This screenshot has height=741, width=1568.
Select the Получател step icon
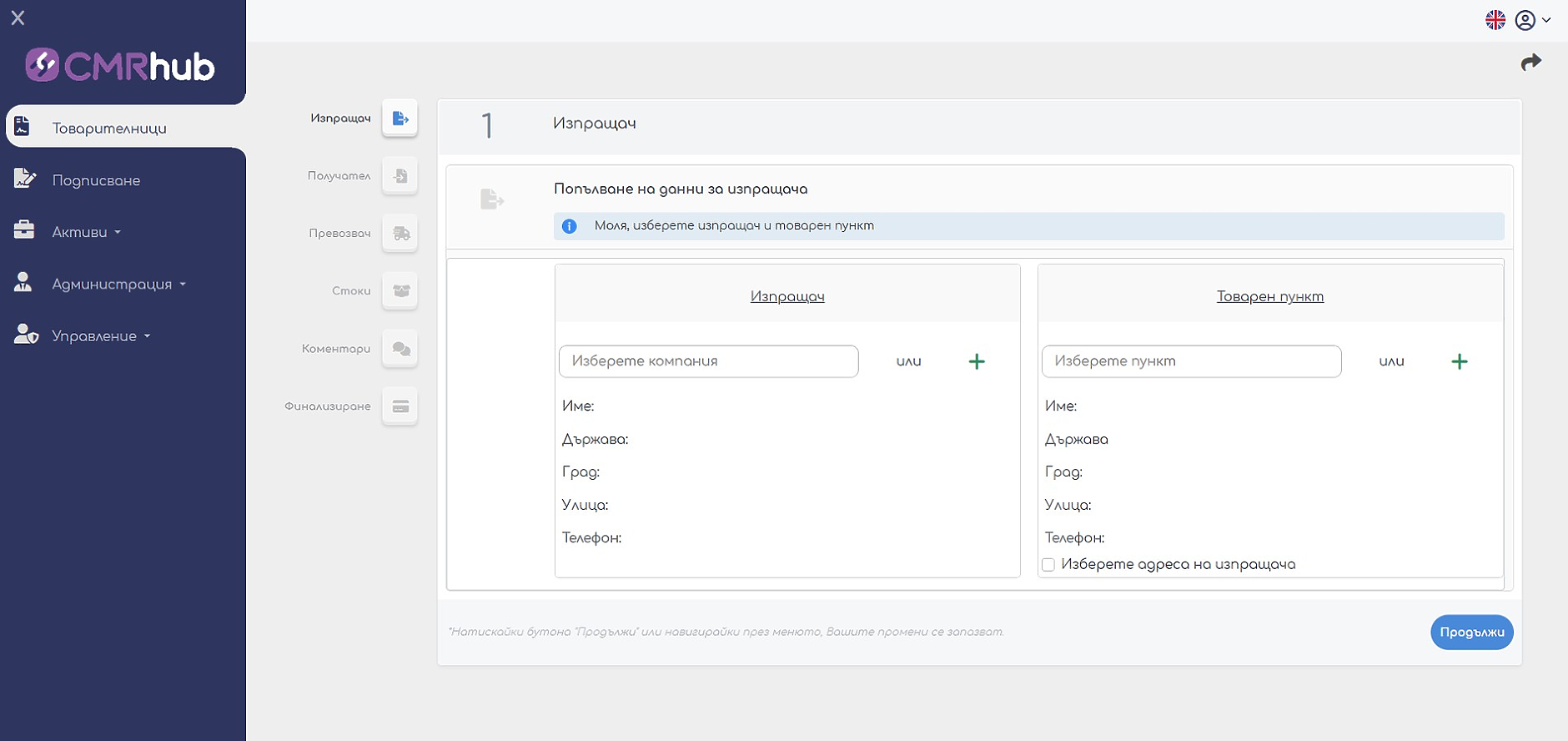[x=400, y=175]
